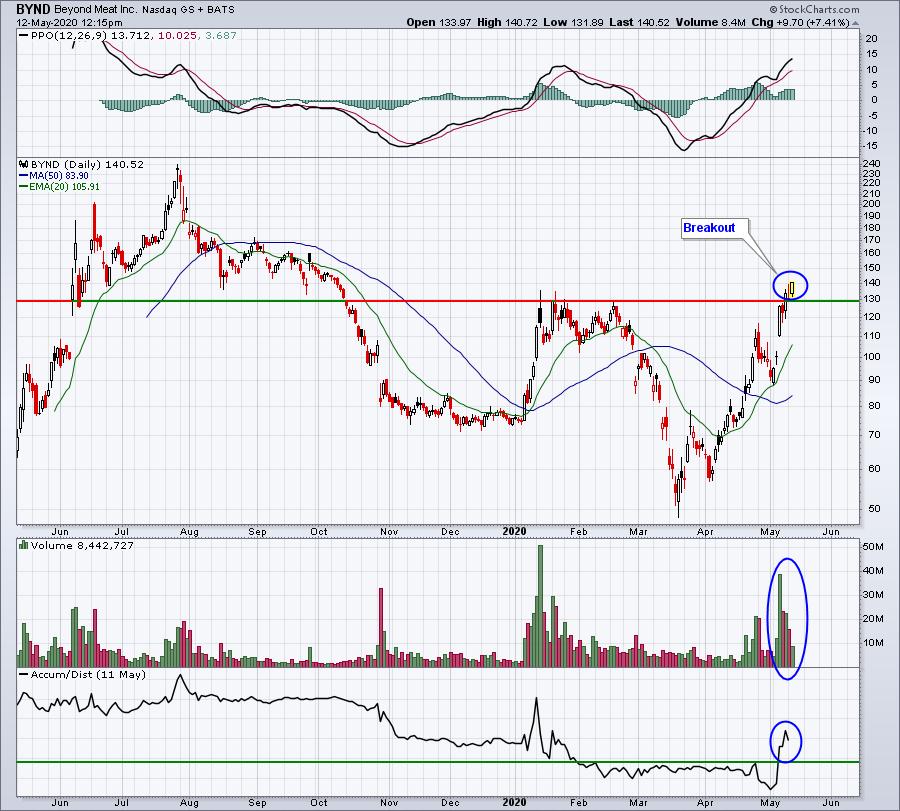Click the 240 label on price scale
This screenshot has height=811, width=900.
(871, 164)
